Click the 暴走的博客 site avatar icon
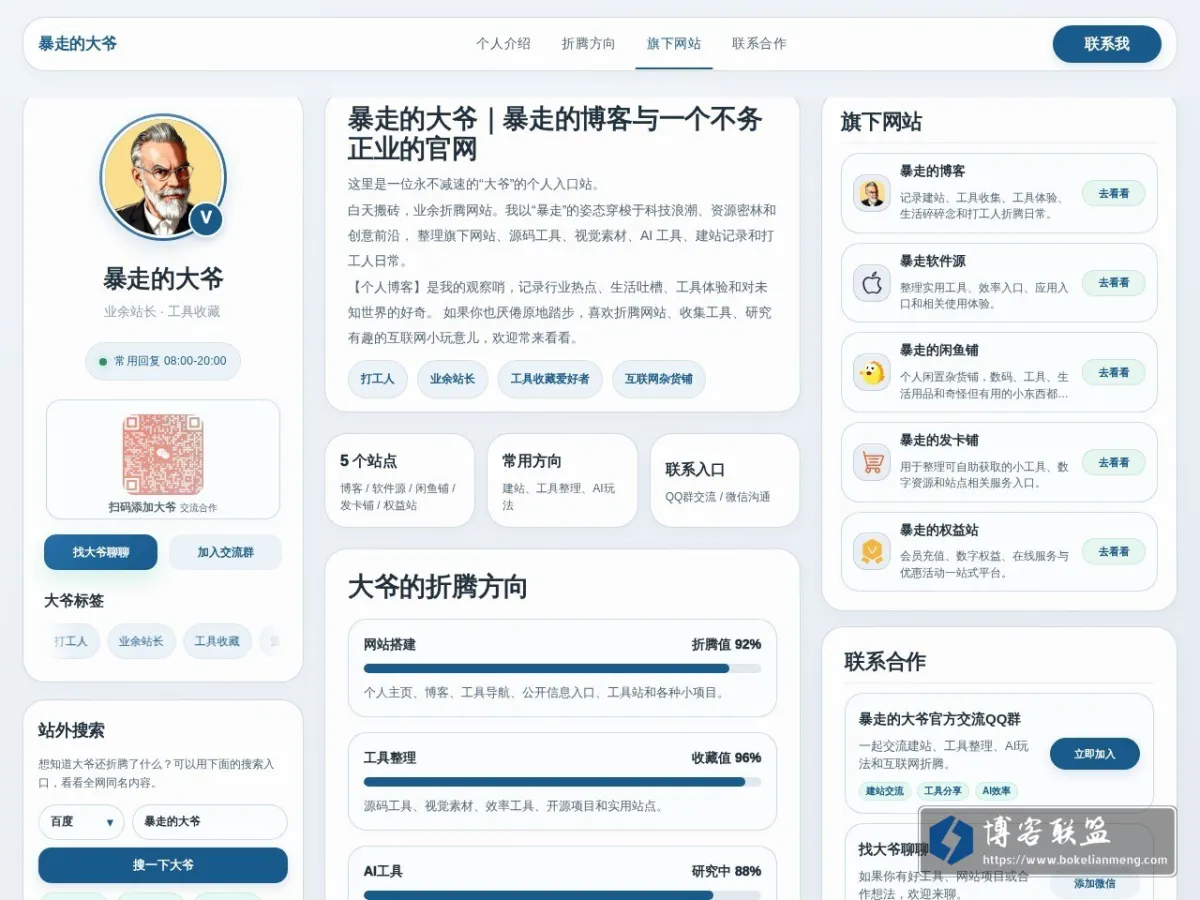 coord(872,193)
